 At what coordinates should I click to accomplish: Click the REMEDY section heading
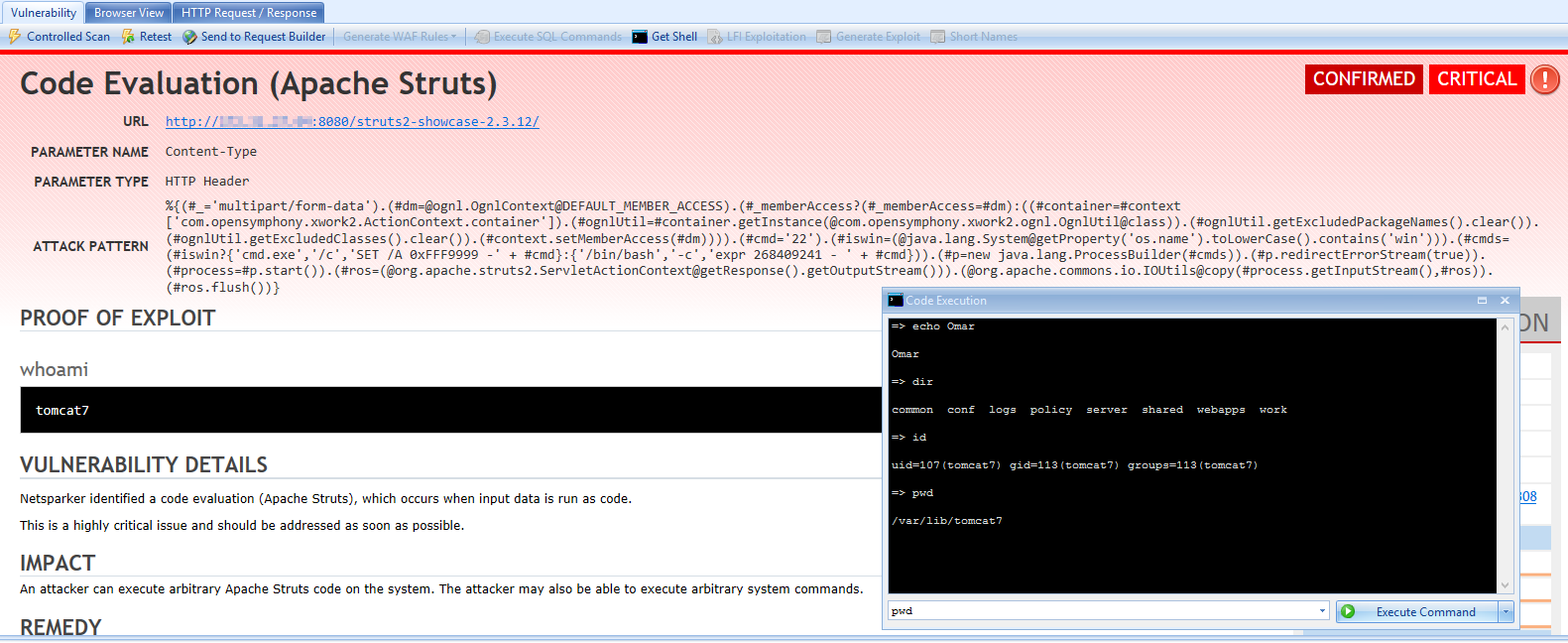pos(60,628)
